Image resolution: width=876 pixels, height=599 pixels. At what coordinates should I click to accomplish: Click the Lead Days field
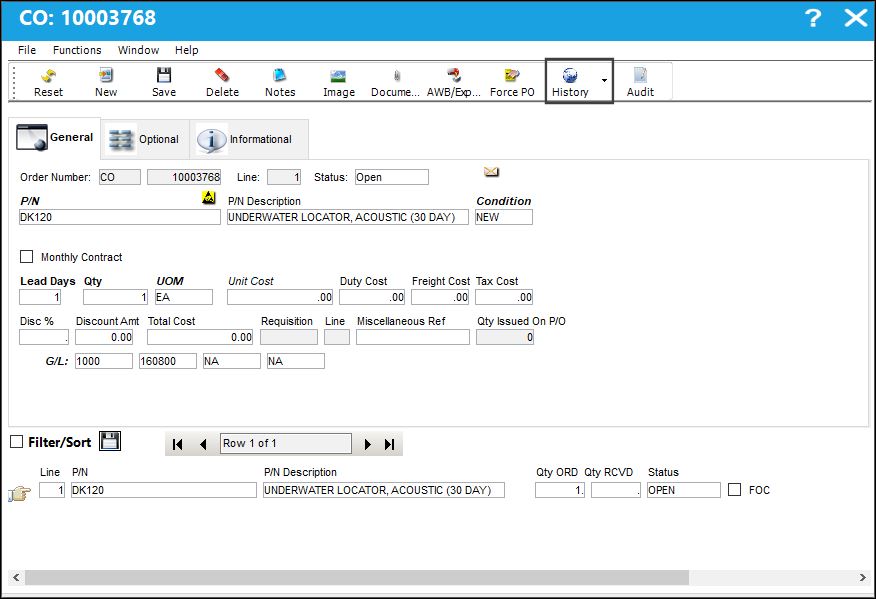[x=40, y=297]
